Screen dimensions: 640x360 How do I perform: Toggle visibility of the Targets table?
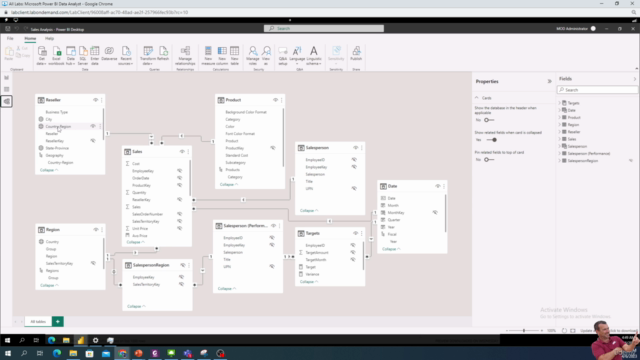click(x=356, y=233)
